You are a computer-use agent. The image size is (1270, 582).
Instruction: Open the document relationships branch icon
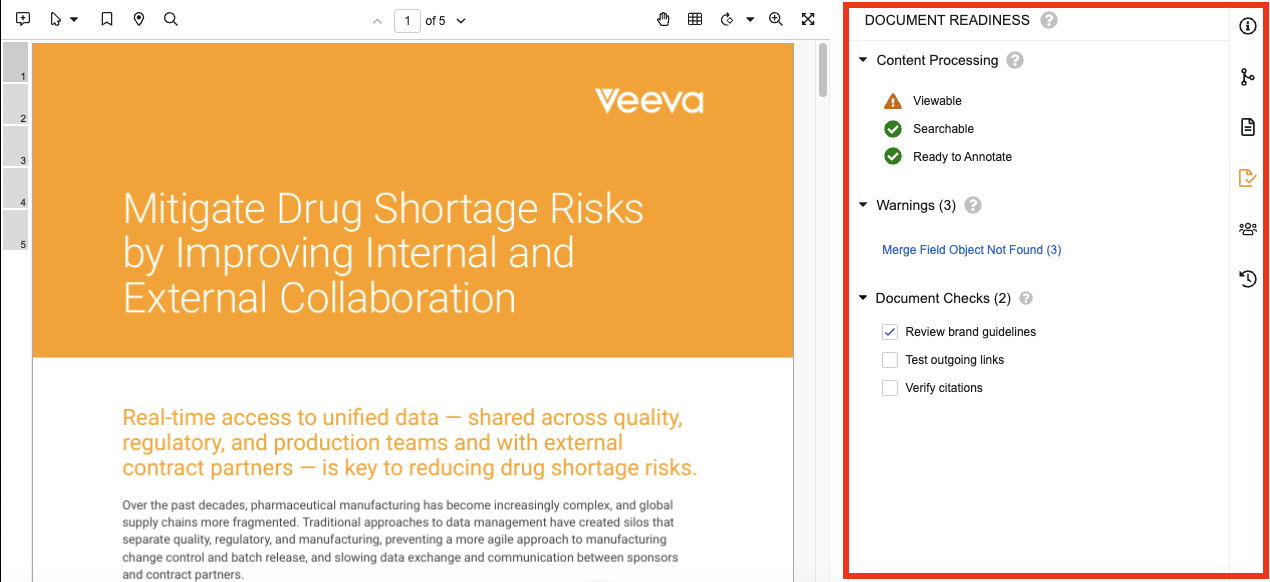coord(1248,77)
